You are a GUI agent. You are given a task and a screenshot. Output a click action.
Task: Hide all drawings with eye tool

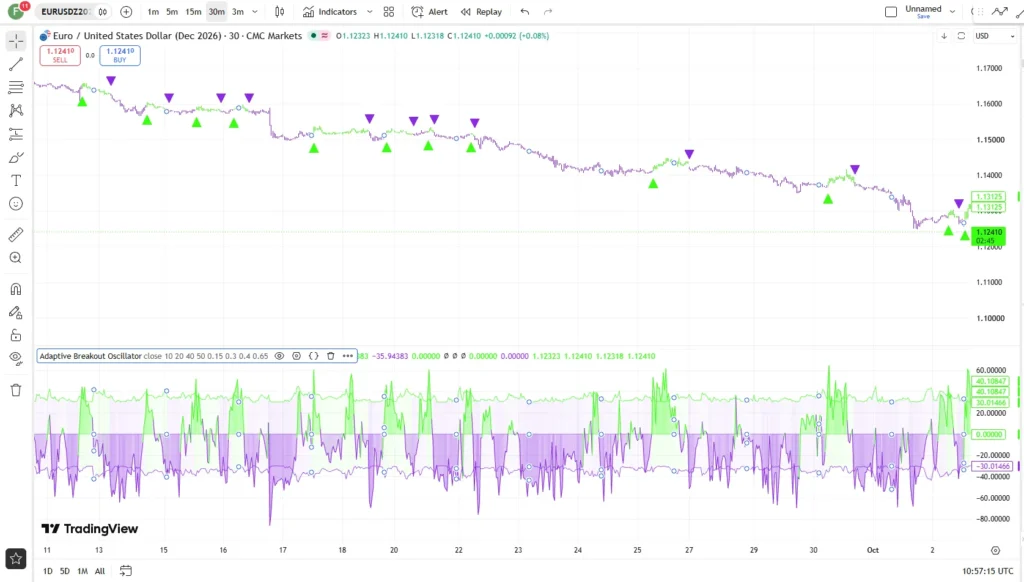tap(16, 359)
